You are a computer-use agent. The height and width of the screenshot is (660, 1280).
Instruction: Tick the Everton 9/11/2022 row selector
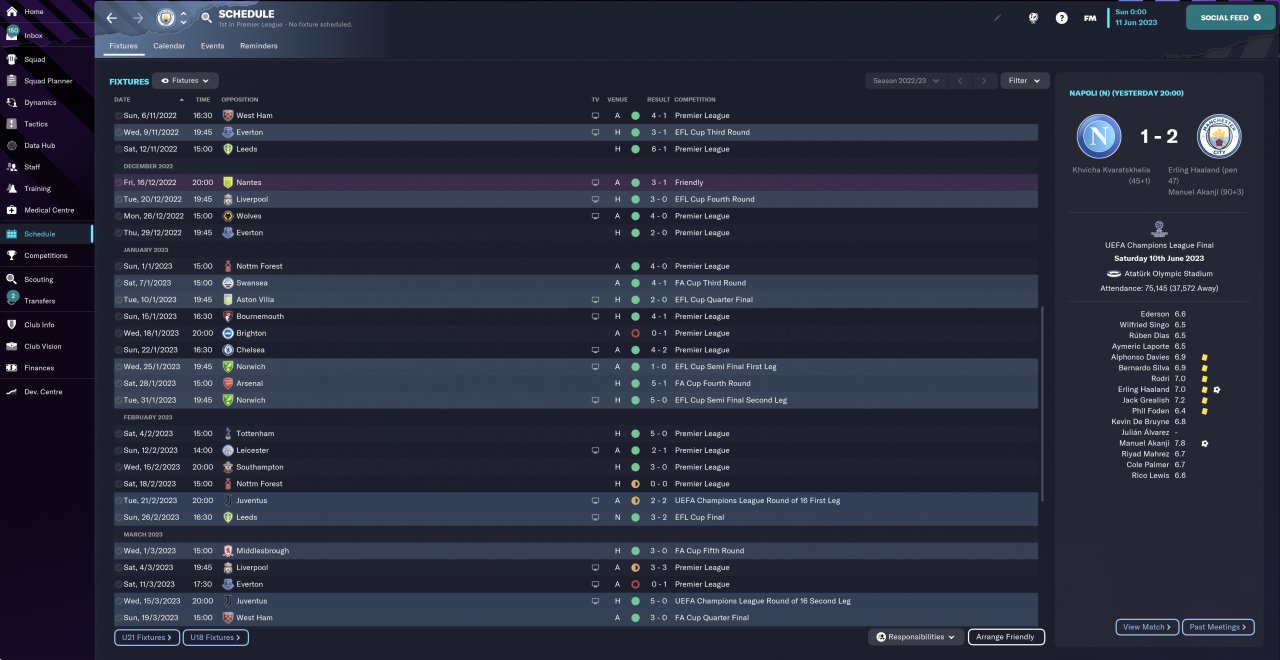pyautogui.click(x=118, y=132)
